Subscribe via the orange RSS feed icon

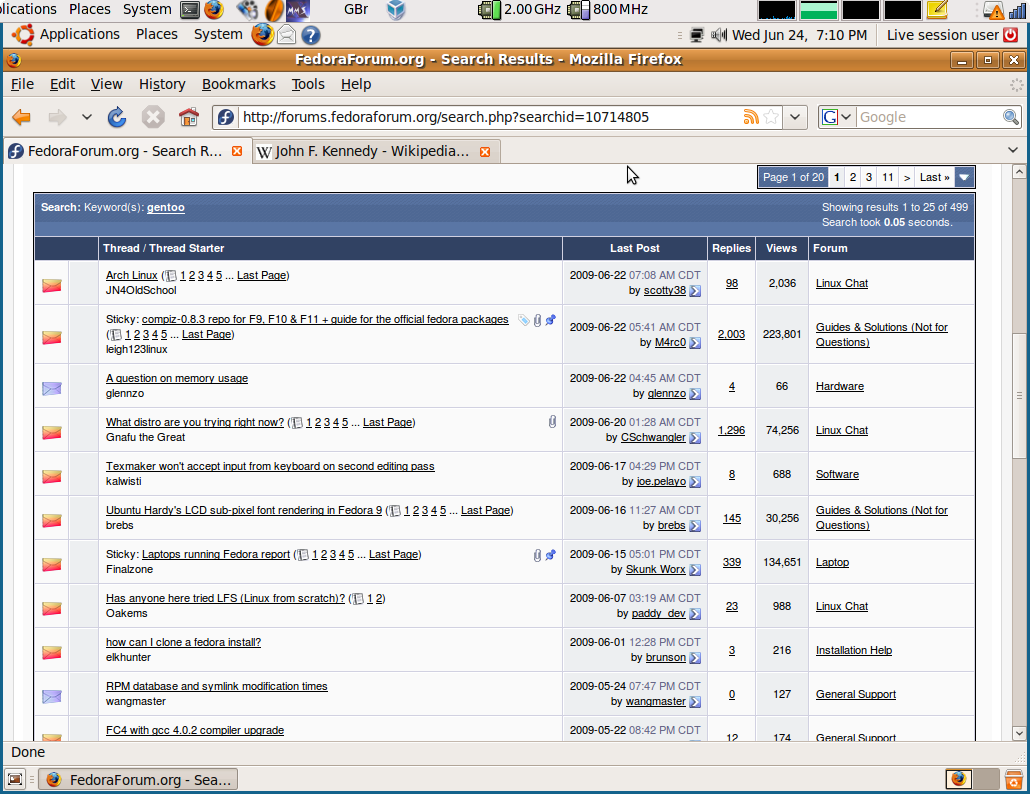[751, 117]
